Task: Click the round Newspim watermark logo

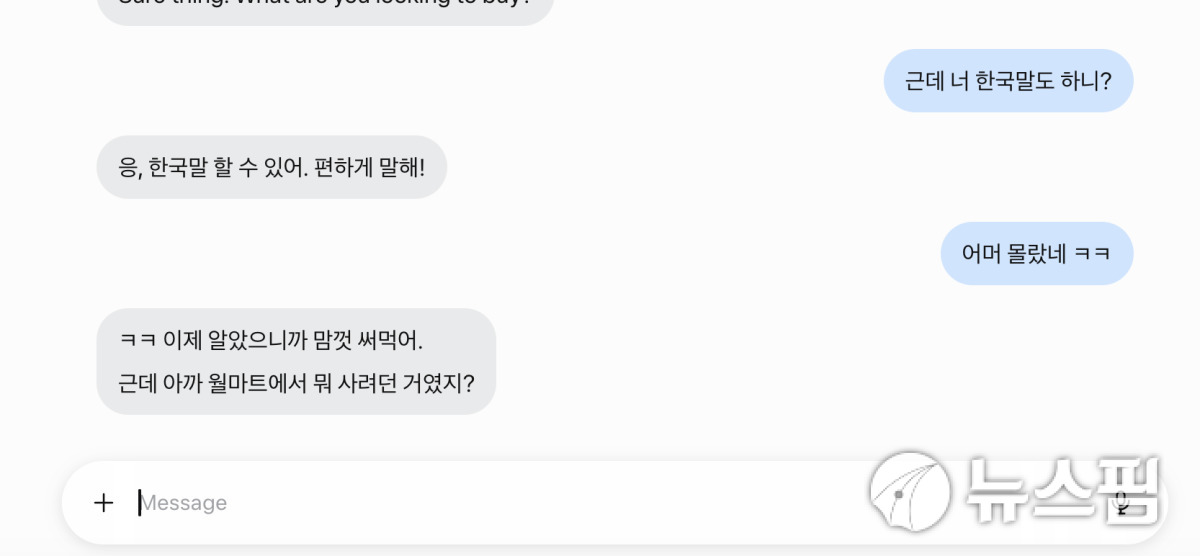Action: [910, 492]
